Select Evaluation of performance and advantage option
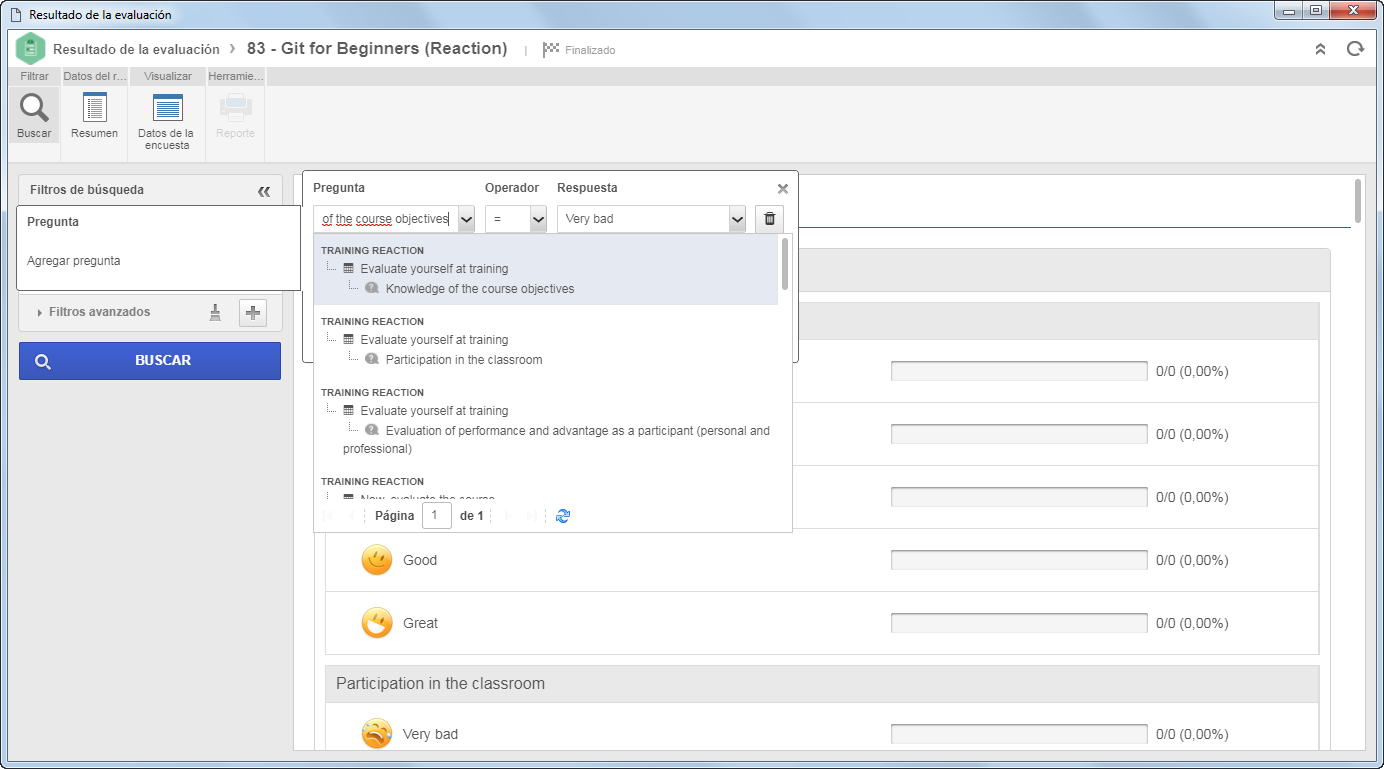The image size is (1384, 769). [x=556, y=440]
